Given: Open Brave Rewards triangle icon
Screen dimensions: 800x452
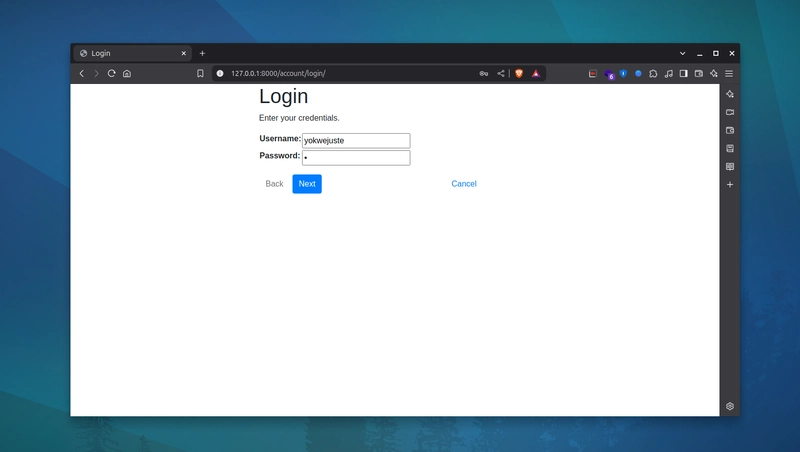Looking at the screenshot, I should tap(536, 73).
